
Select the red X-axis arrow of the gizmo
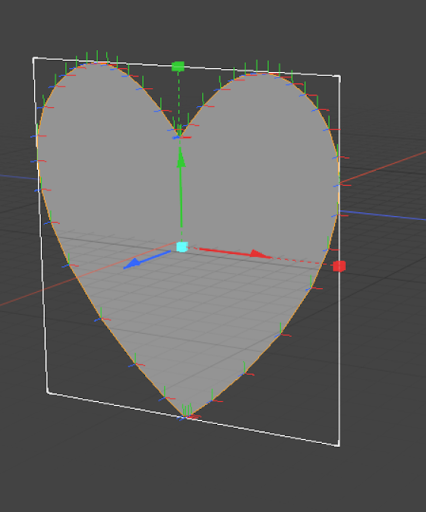pyautogui.click(x=235, y=253)
